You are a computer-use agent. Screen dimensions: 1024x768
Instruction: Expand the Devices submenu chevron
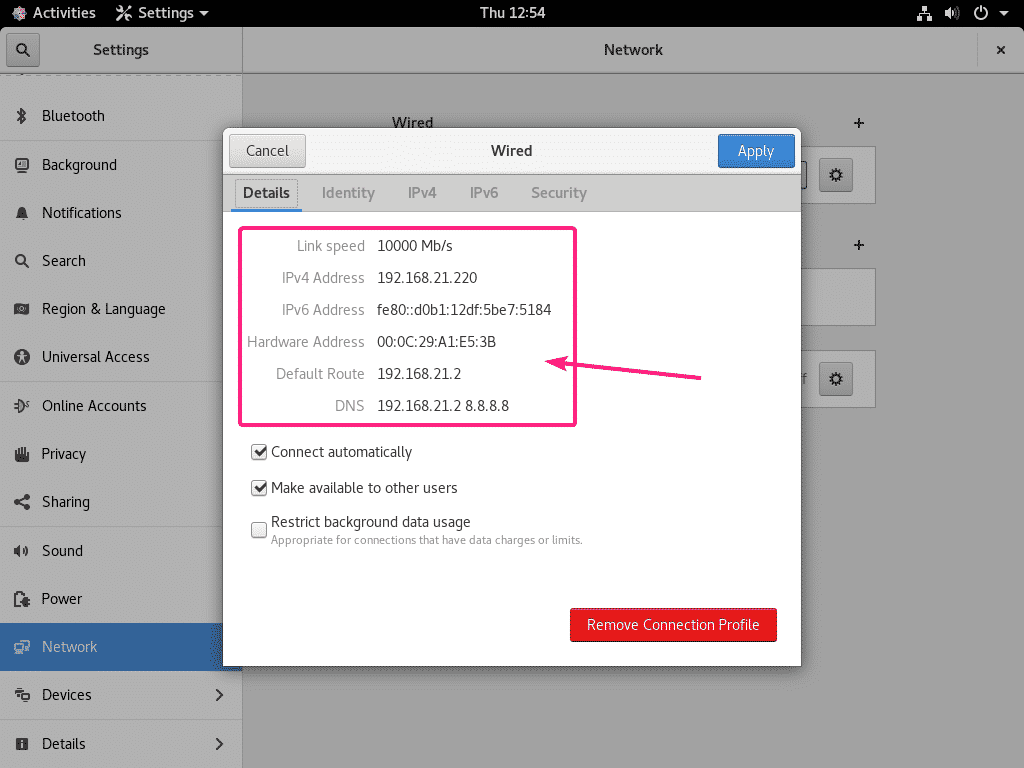coord(219,695)
